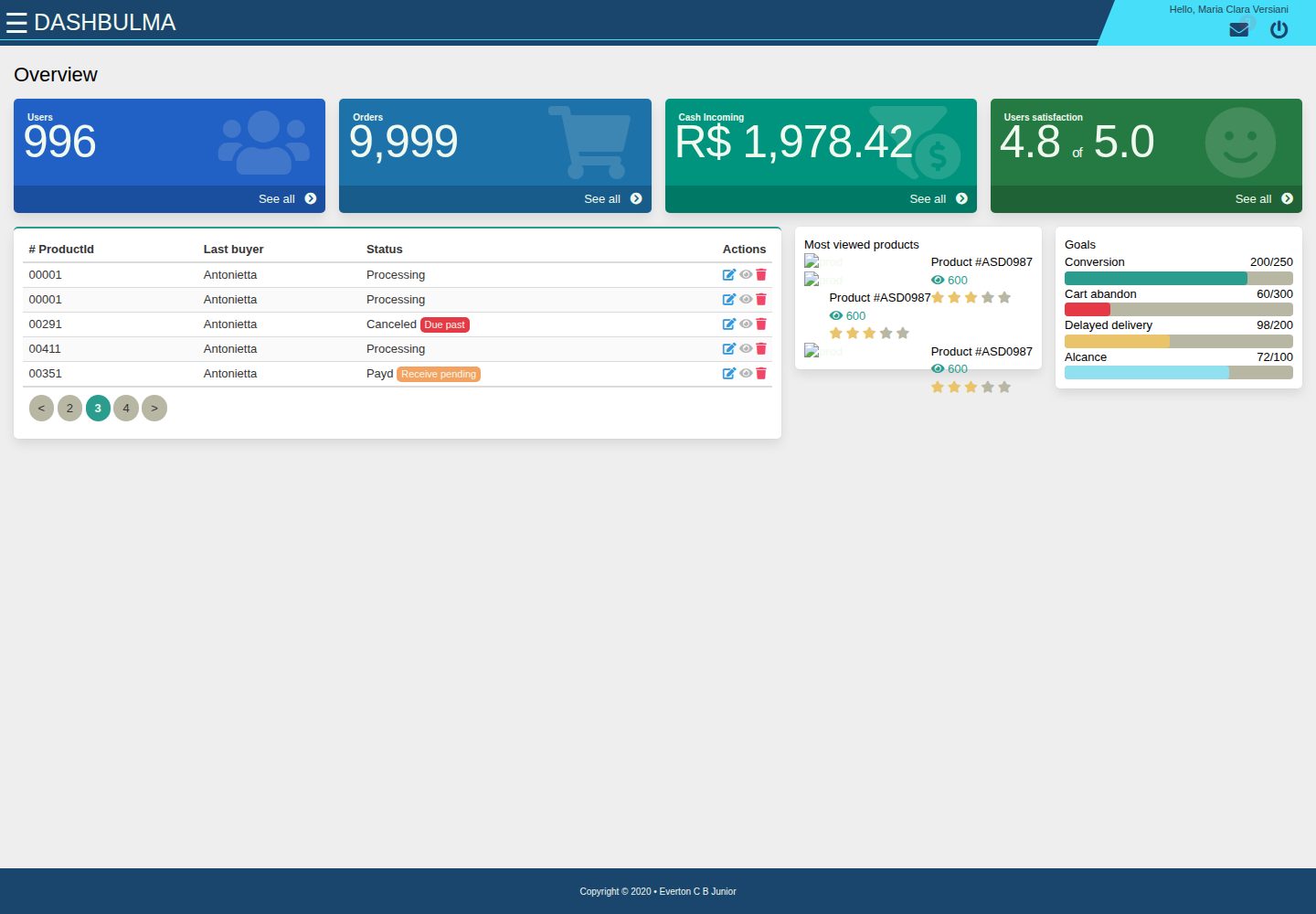Image resolution: width=1316 pixels, height=914 pixels.
Task: Open the mail envelope icon
Action: coord(1239,29)
